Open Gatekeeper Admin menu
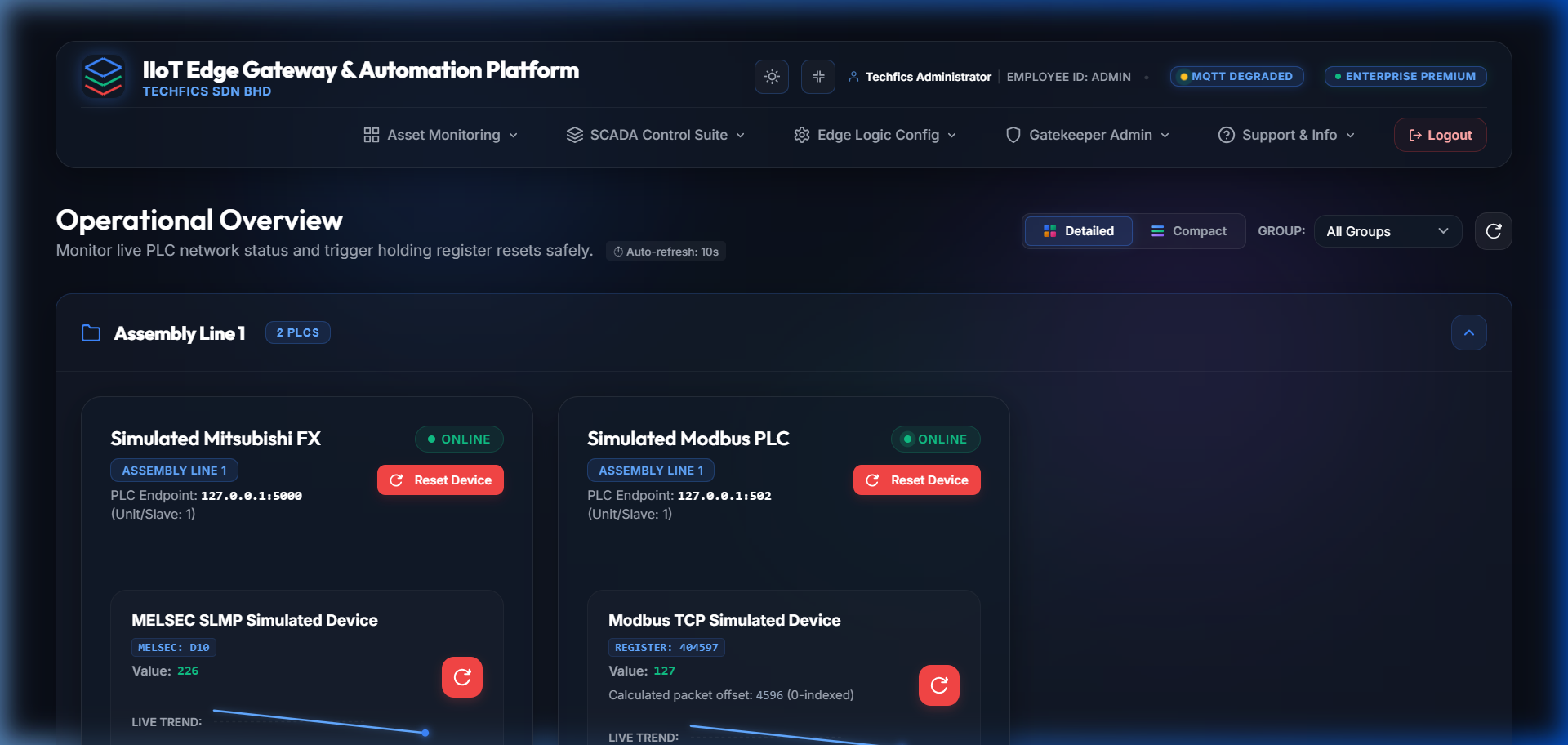Image resolution: width=1568 pixels, height=745 pixels. coord(1088,135)
